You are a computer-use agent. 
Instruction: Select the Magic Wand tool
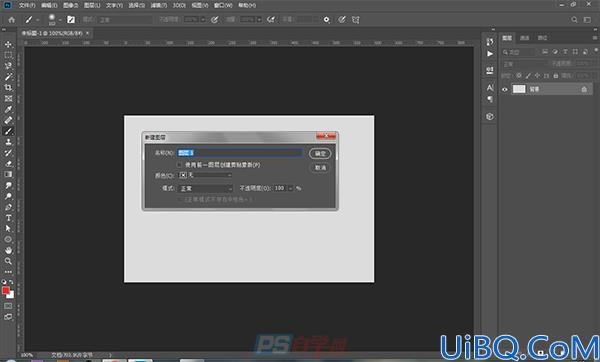coord(8,77)
